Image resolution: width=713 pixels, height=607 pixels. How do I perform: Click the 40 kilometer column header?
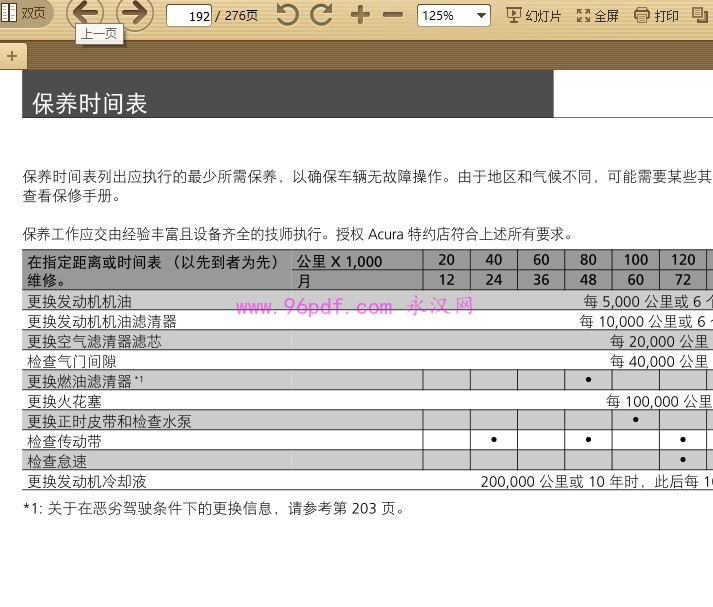coord(494,260)
